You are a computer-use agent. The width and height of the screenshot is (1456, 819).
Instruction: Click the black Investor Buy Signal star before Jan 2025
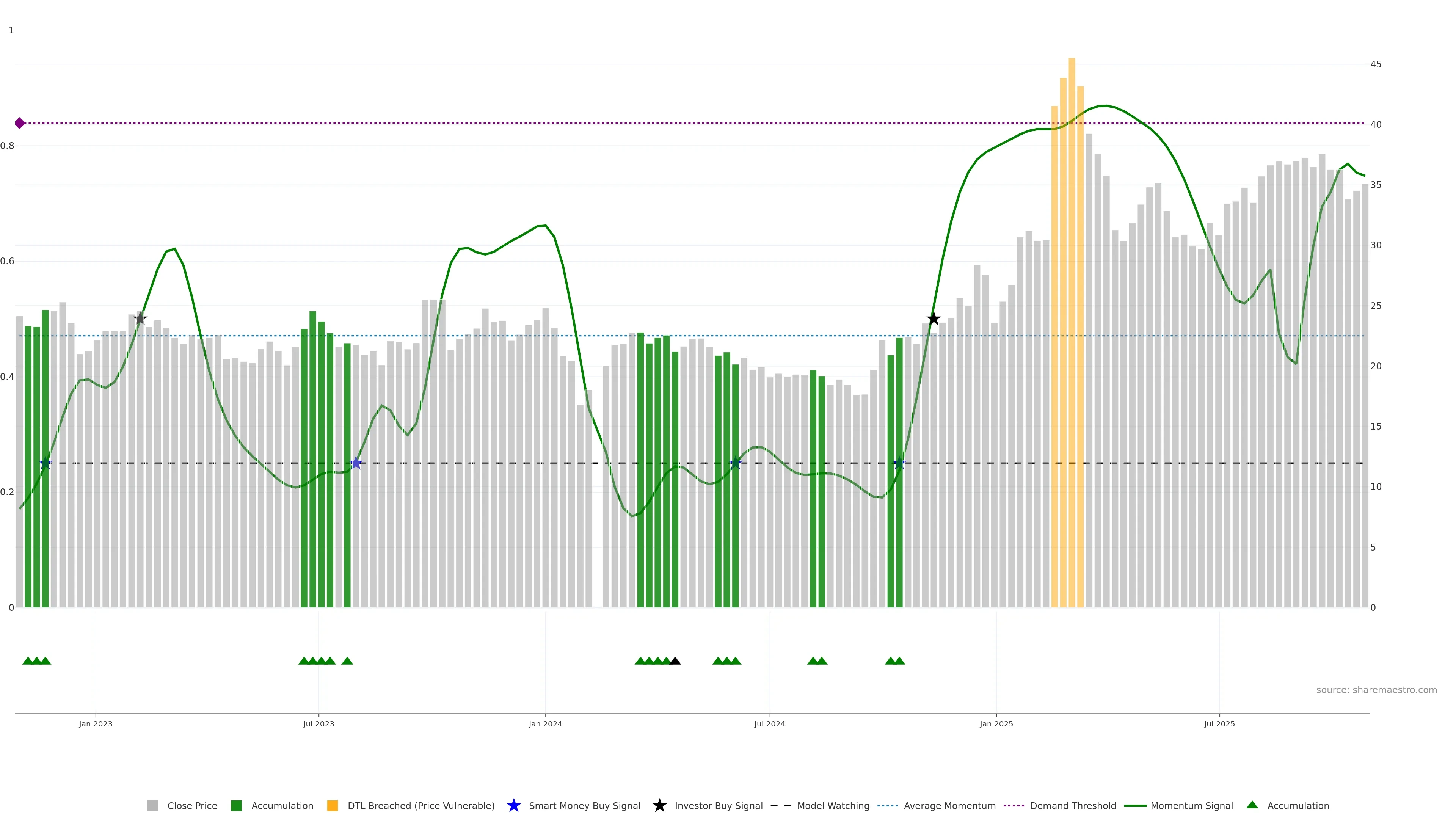pos(934,319)
